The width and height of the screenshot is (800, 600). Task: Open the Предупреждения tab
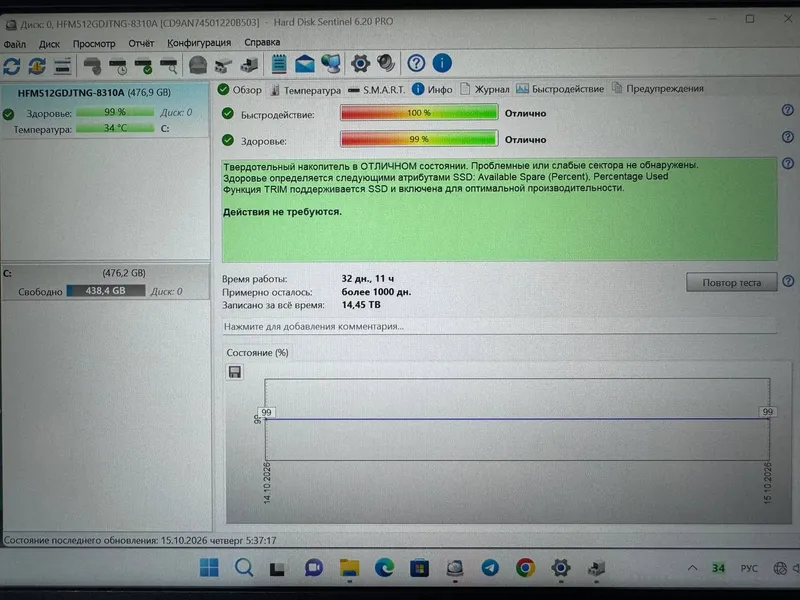tap(658, 88)
